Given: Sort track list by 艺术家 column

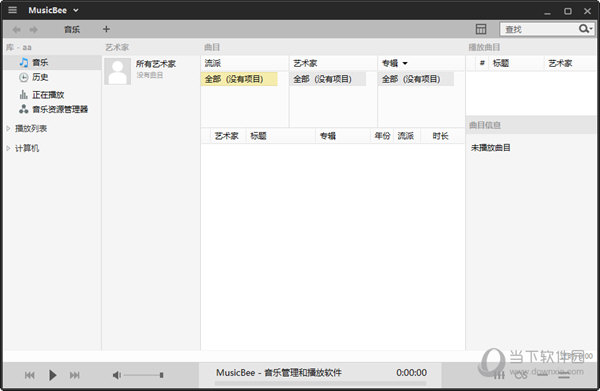Looking at the screenshot, I should pos(227,136).
